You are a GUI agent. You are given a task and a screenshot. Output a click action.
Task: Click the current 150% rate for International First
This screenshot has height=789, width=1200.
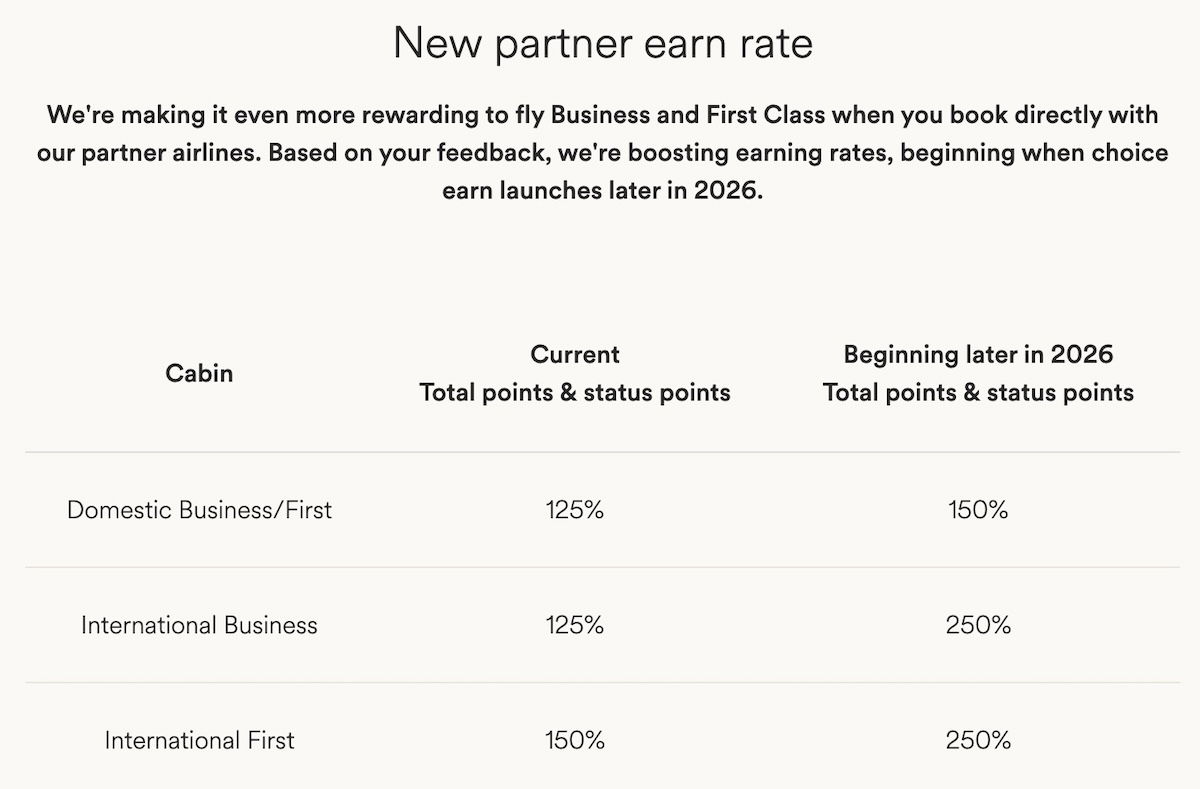575,741
